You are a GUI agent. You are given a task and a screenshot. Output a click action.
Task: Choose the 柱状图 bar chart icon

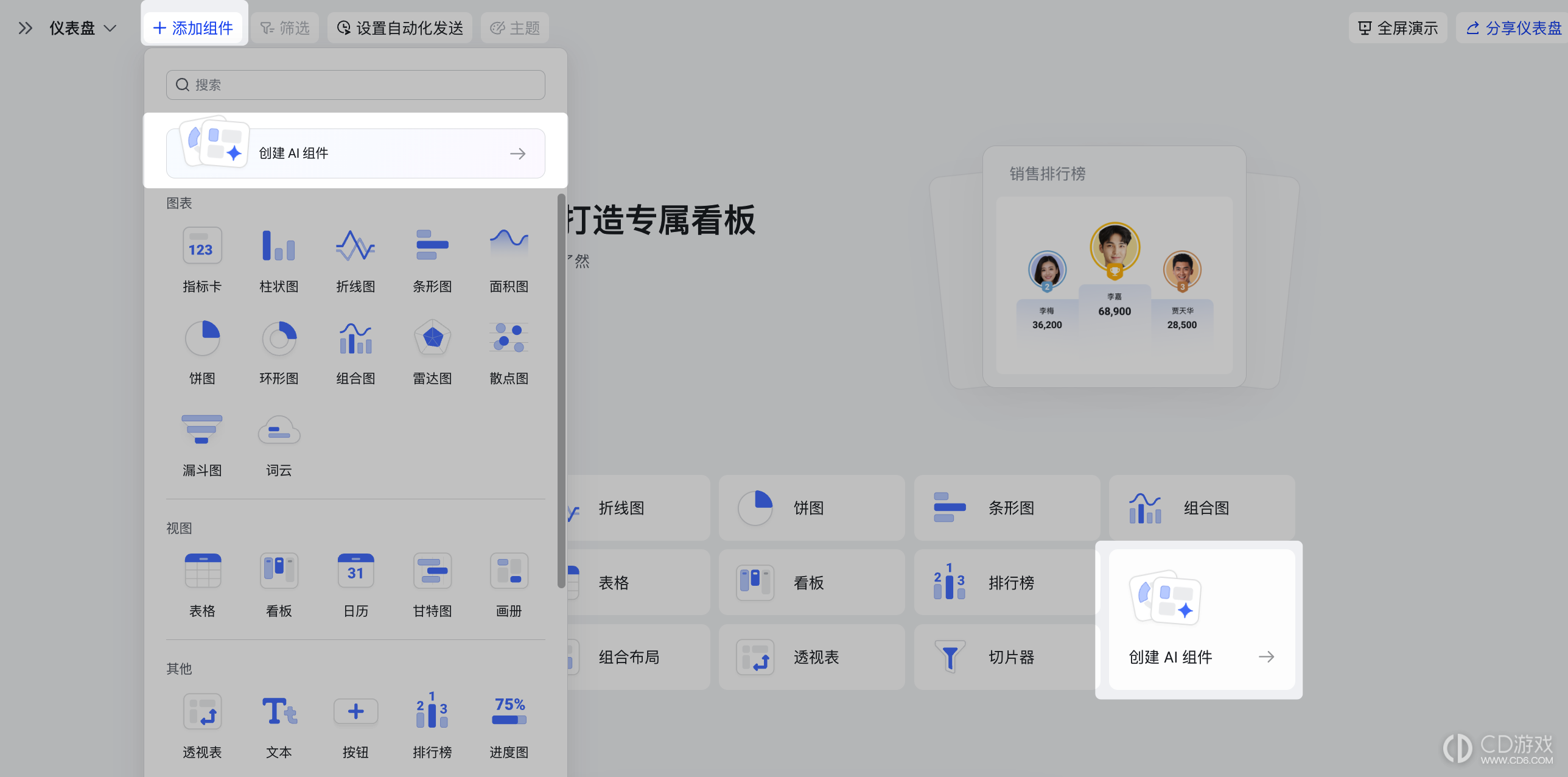click(279, 245)
